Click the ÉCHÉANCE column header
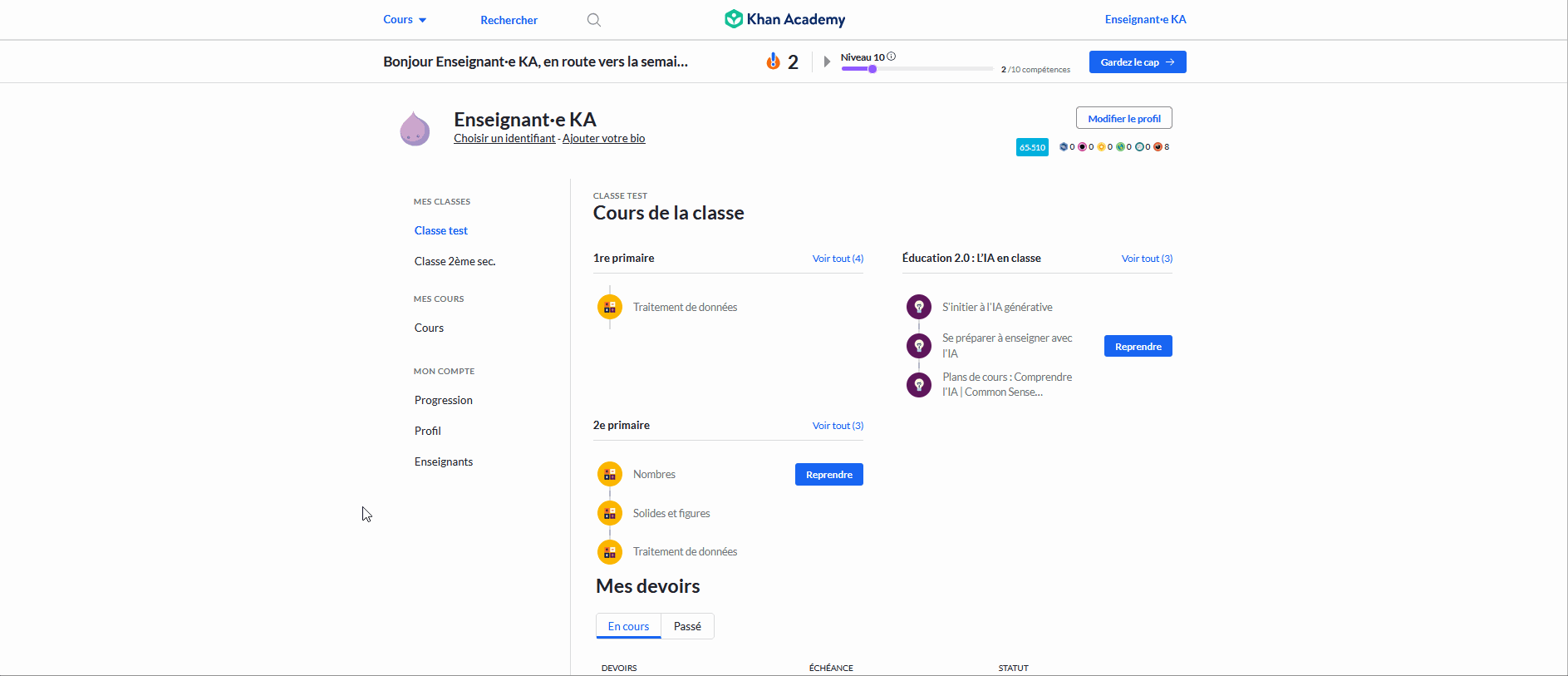 coord(831,668)
